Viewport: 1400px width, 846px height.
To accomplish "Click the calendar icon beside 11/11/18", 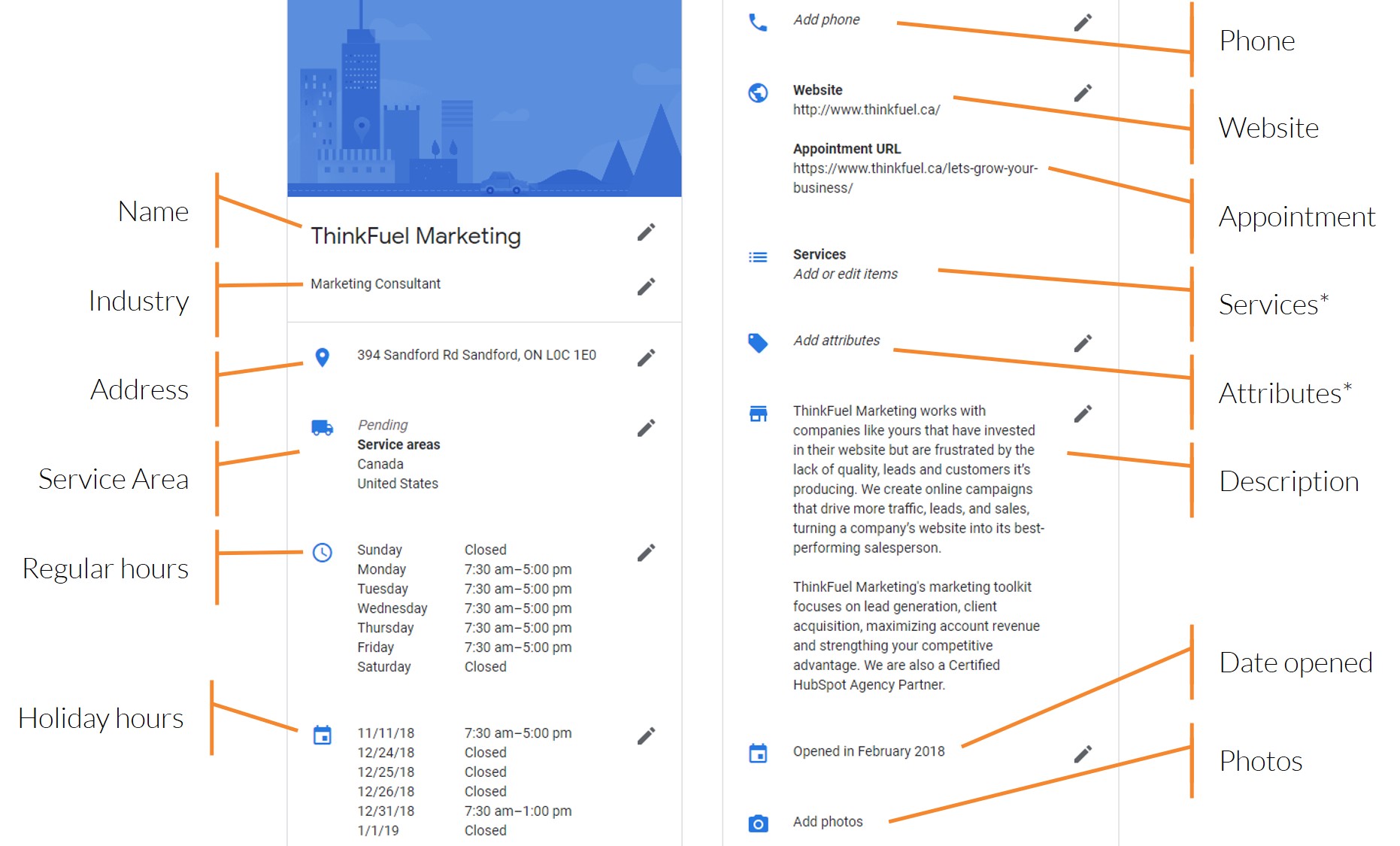I will pyautogui.click(x=323, y=735).
